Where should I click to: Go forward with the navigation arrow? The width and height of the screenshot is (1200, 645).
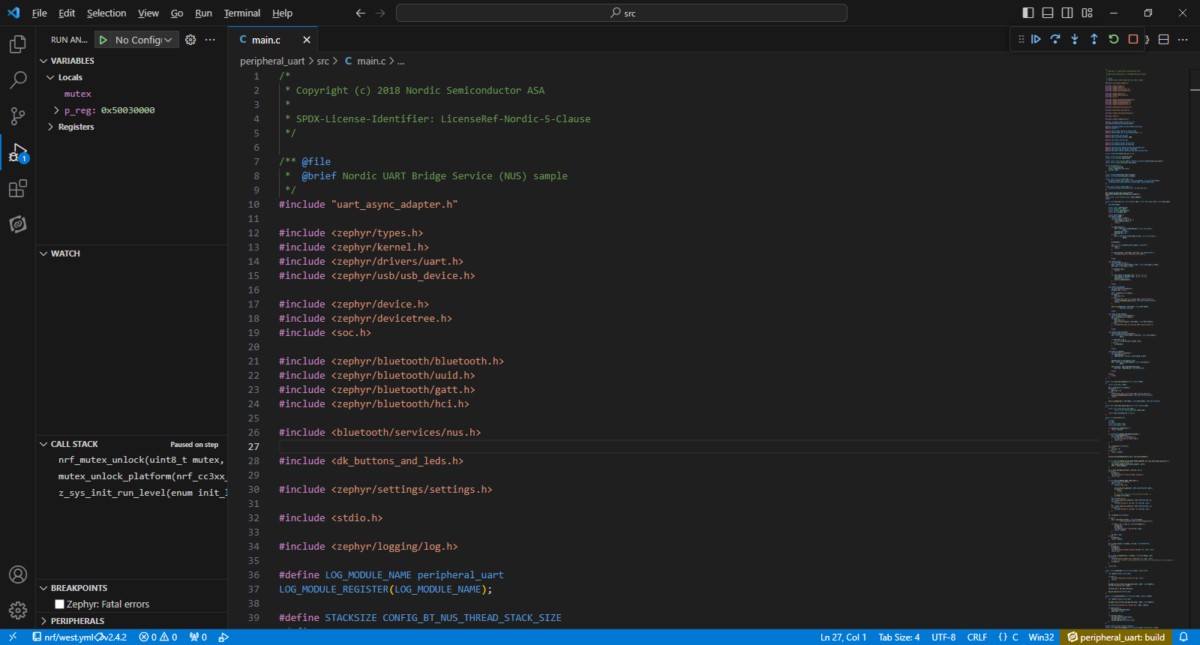(382, 13)
